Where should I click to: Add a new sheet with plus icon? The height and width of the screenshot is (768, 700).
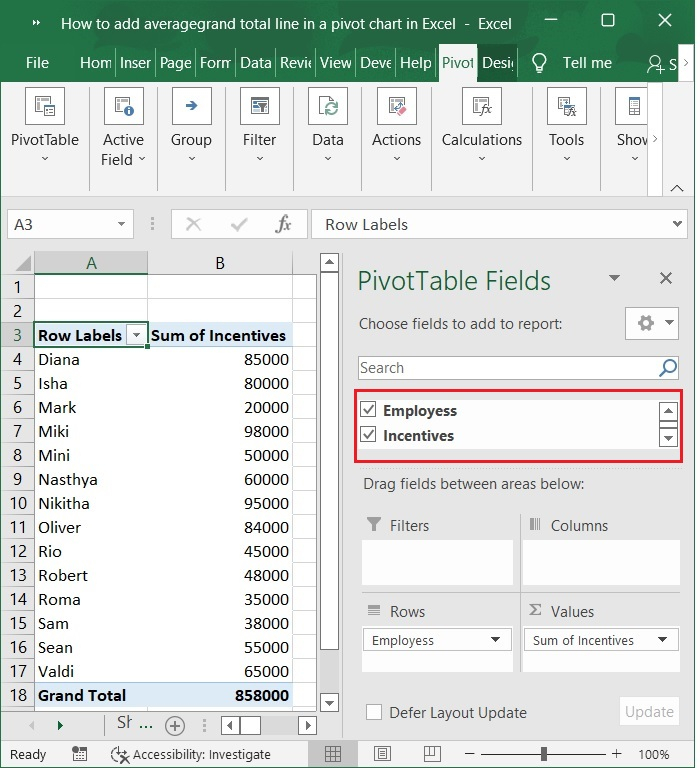175,726
